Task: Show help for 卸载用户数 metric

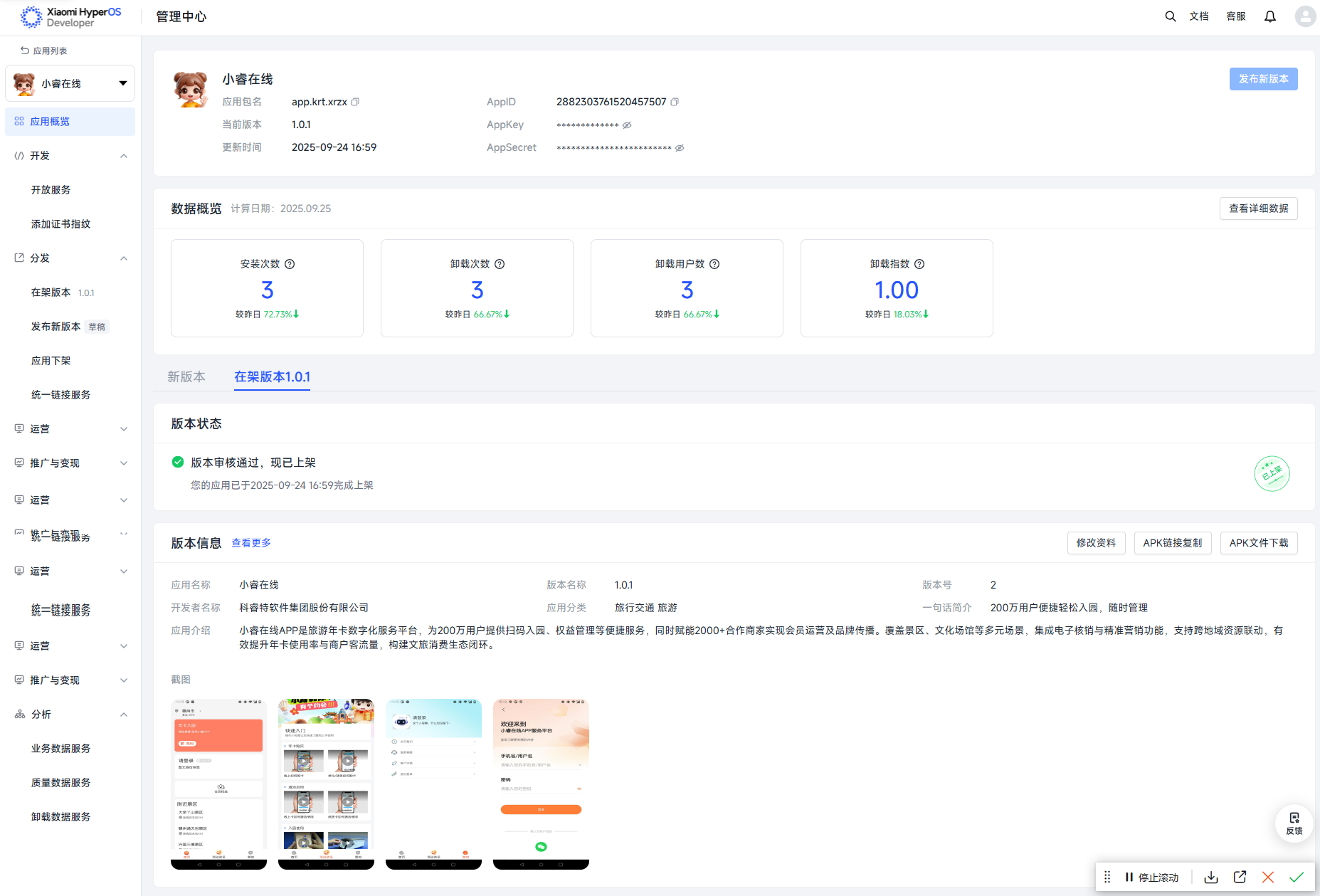Action: coord(714,264)
